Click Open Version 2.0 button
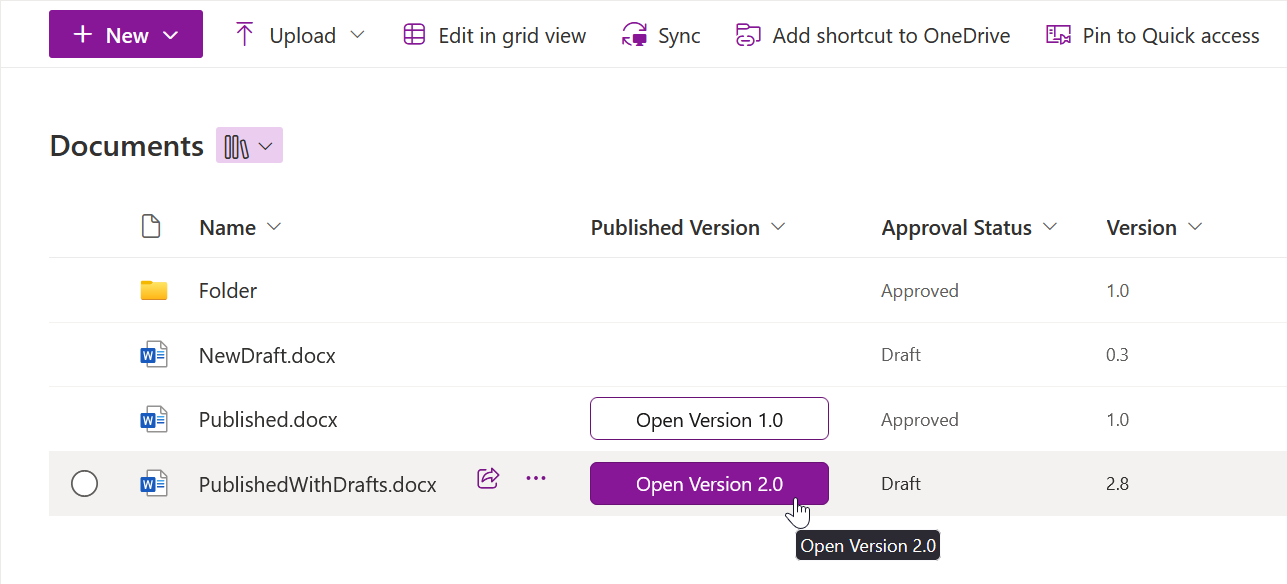The image size is (1287, 584). pos(709,484)
